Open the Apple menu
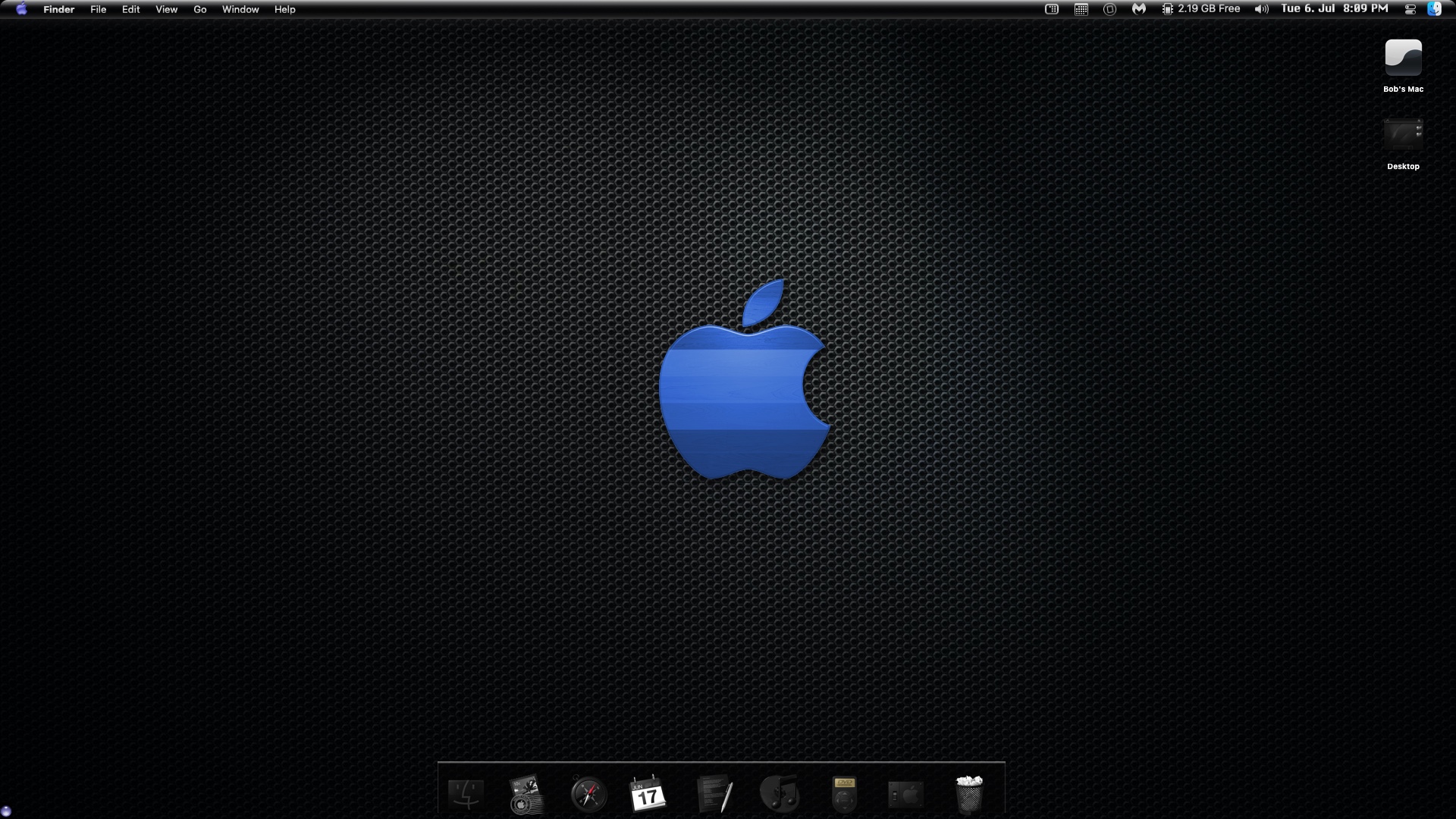This screenshot has width=1456, height=819. 21,9
